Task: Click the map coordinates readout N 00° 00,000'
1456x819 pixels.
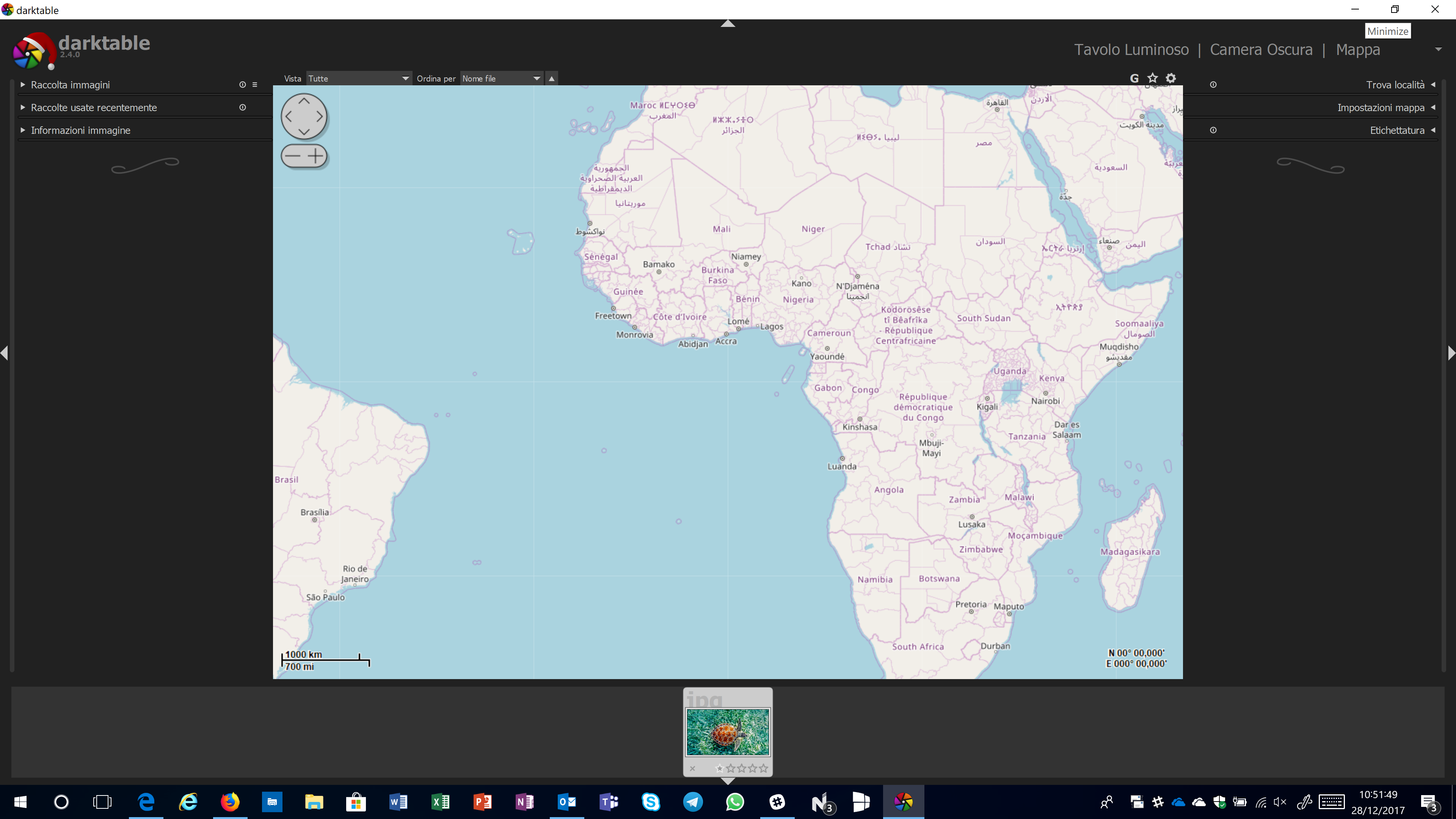Action: 1136,653
